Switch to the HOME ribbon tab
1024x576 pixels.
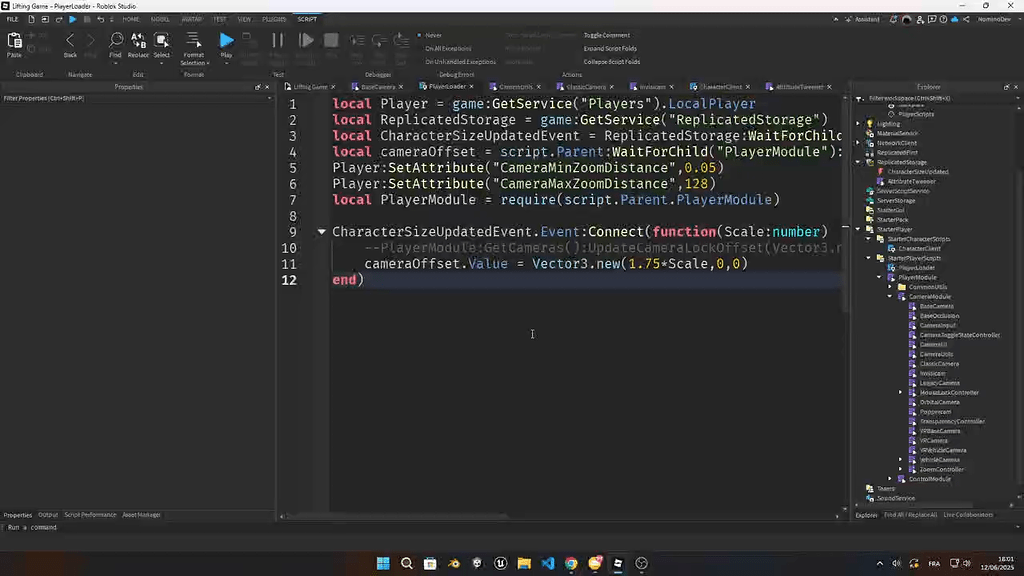(131, 20)
